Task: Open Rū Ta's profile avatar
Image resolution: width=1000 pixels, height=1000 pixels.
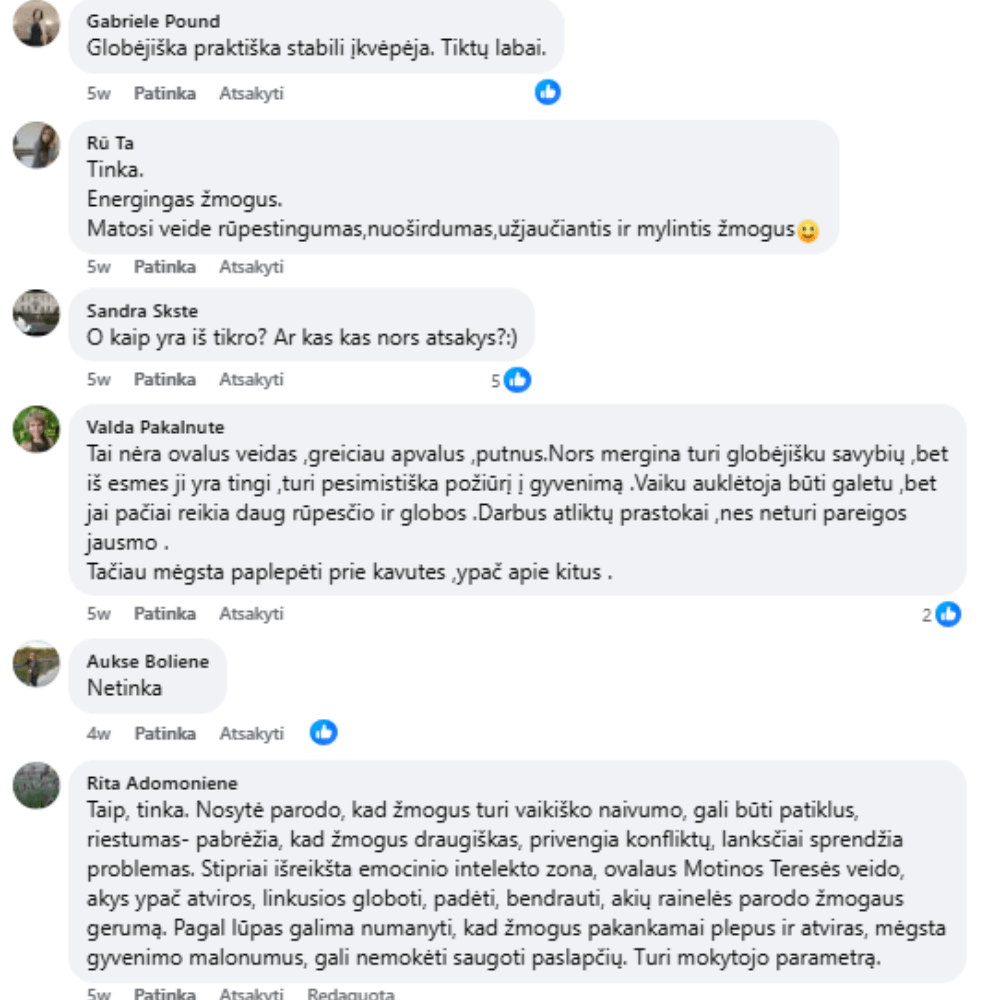Action: tap(36, 145)
